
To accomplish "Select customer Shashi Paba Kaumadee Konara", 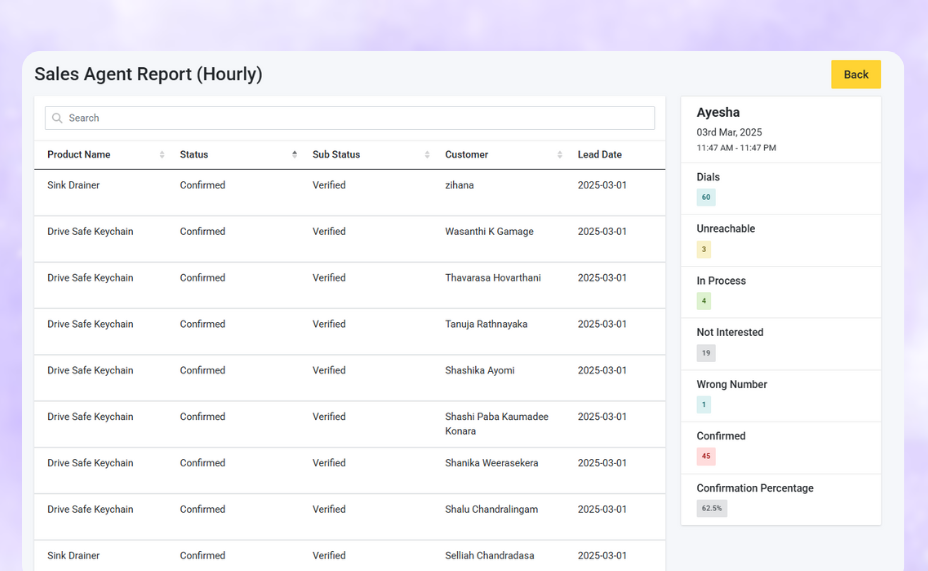I will pyautogui.click(x=497, y=424).
